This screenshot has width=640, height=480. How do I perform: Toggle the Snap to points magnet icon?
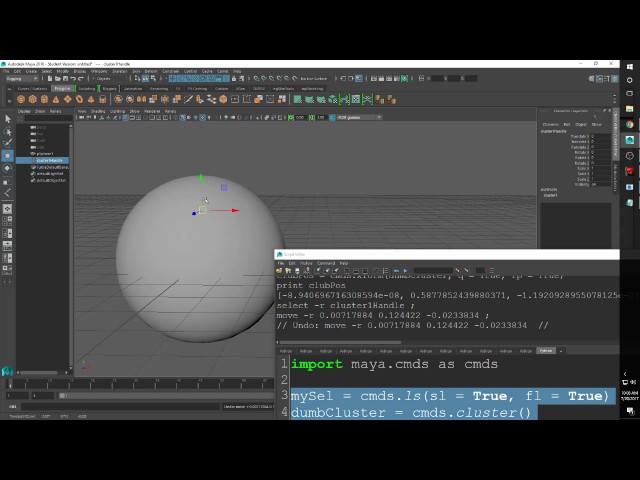[x=271, y=78]
